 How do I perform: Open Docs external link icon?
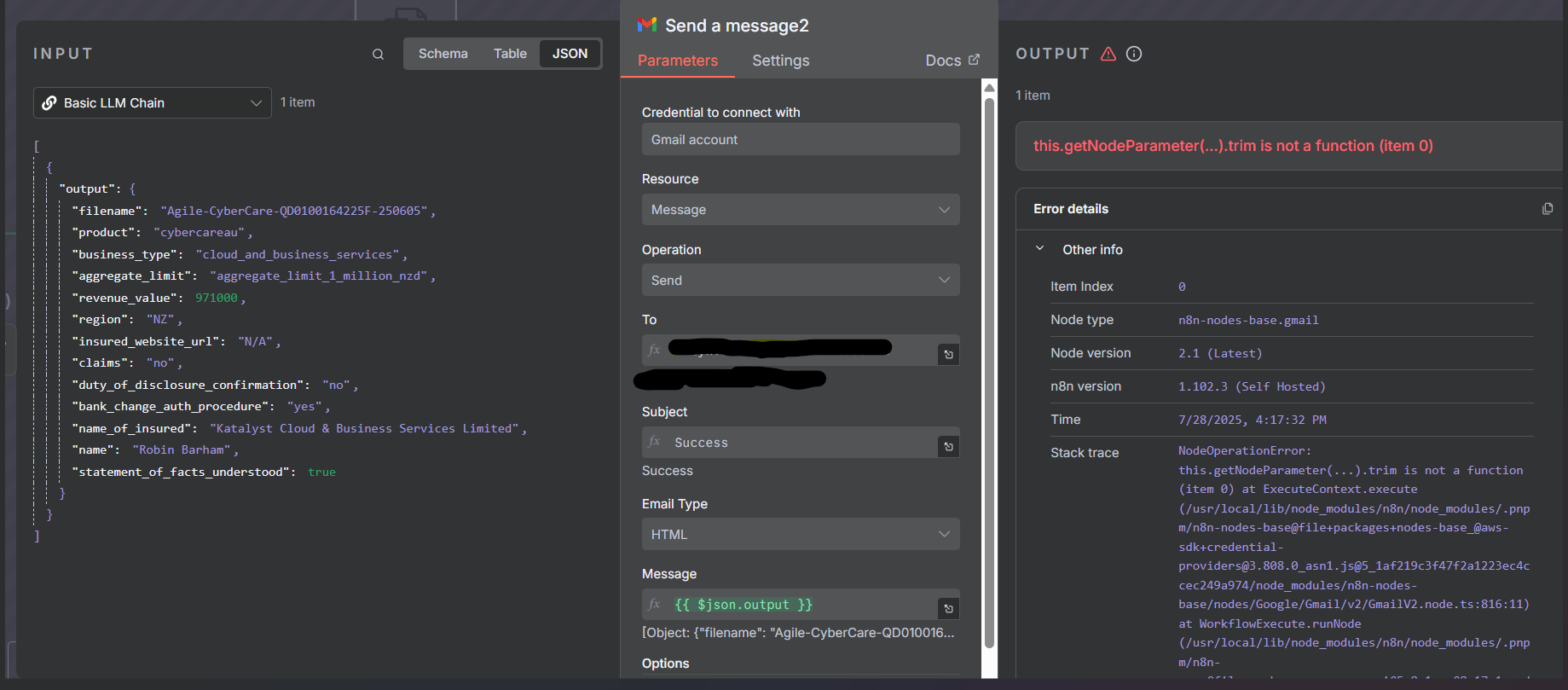pyautogui.click(x=975, y=60)
